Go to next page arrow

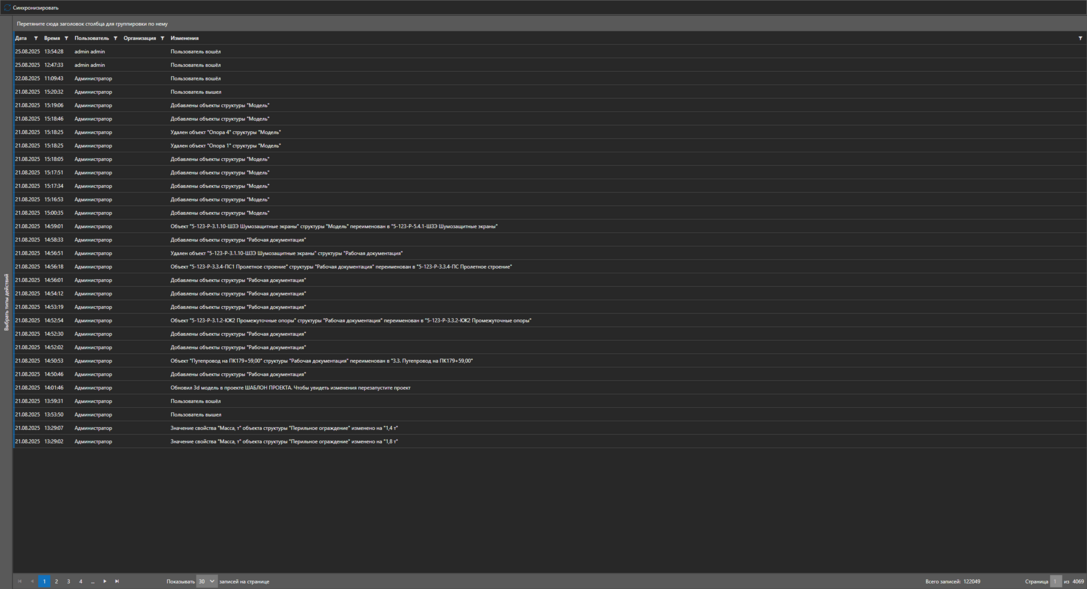coord(105,581)
